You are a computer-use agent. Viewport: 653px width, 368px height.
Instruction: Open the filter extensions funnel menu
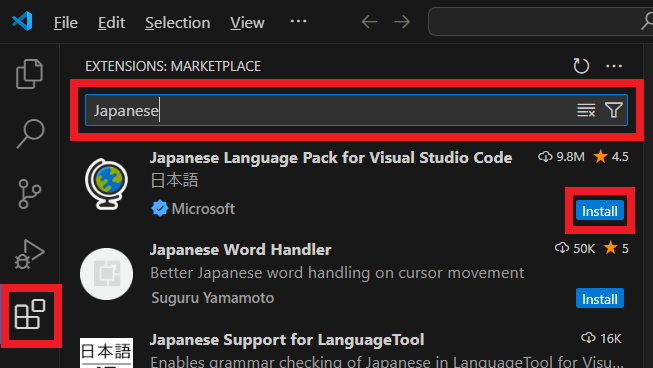coord(613,110)
